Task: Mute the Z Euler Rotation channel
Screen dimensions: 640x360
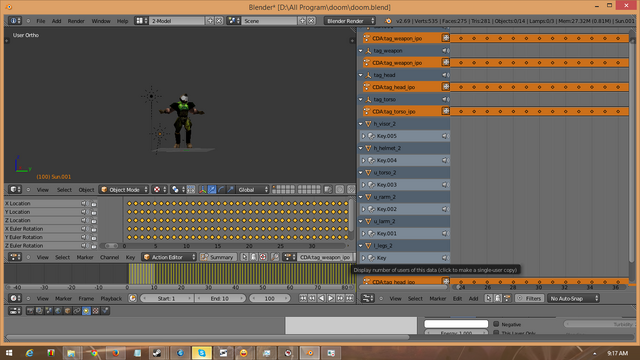Action: (x=84, y=246)
